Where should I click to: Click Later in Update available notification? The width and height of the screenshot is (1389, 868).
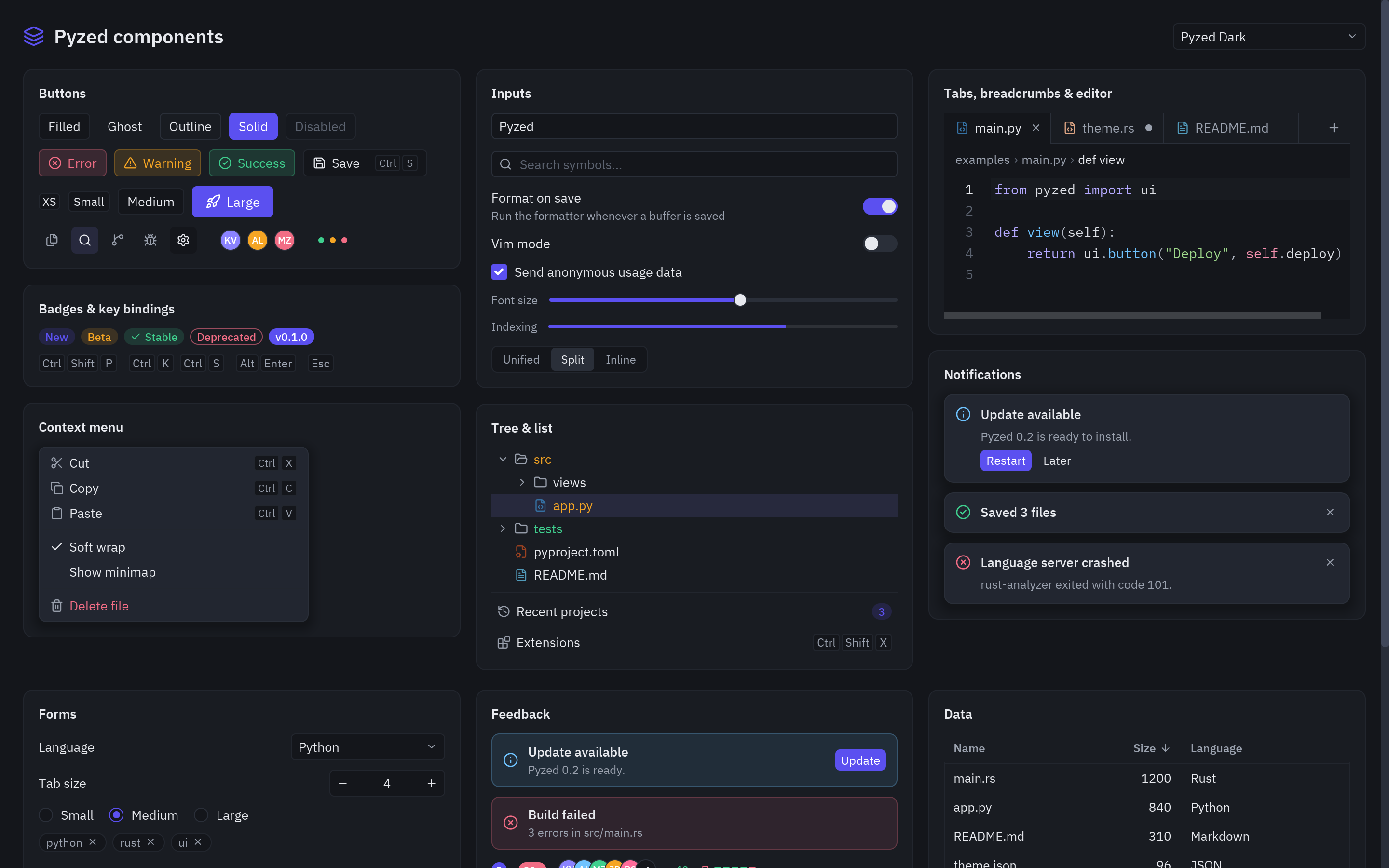[1057, 461]
